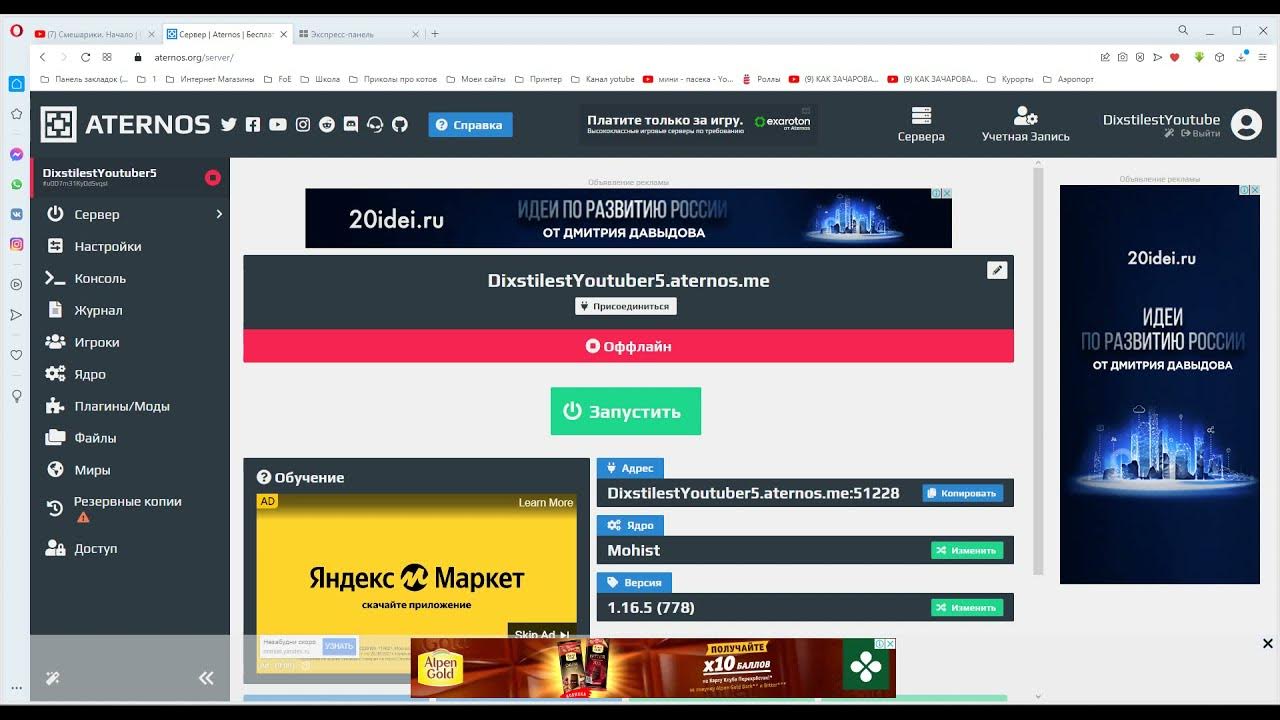The width and height of the screenshot is (1280, 720).
Task: Open Учетная Запись in header
Action: (x=1026, y=125)
